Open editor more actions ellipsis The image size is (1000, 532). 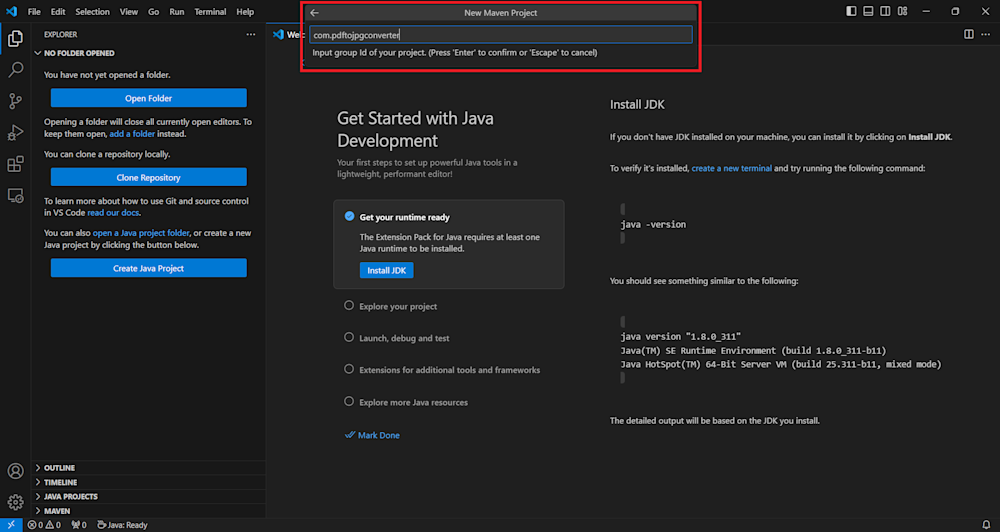pos(986,34)
